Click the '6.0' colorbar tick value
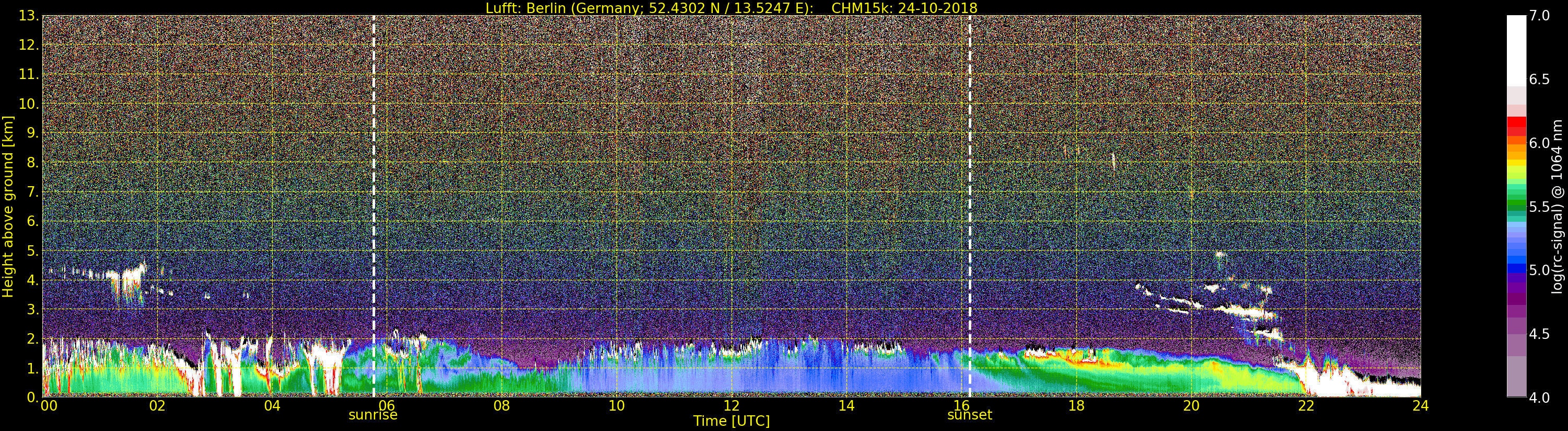This screenshot has height=431, width=1568. pyautogui.click(x=1539, y=143)
